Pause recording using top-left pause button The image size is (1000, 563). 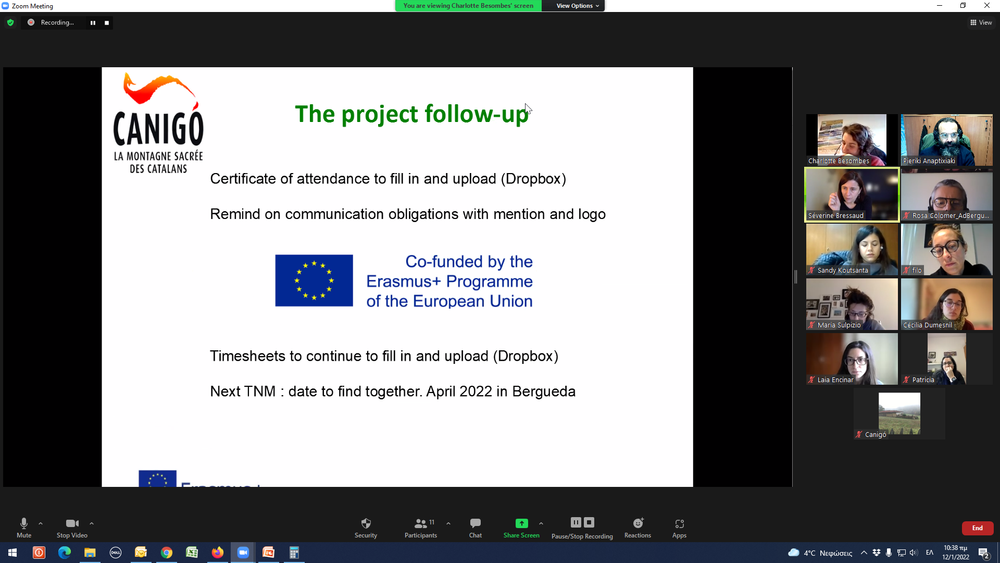coord(93,22)
